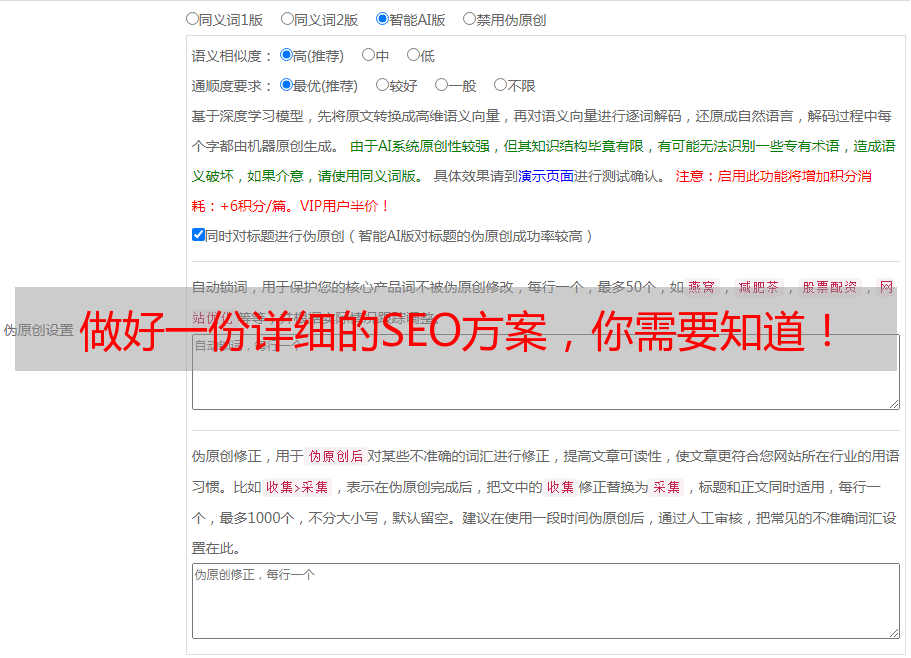Select the 同义词2版 radio option
911x658 pixels.
tap(287, 19)
